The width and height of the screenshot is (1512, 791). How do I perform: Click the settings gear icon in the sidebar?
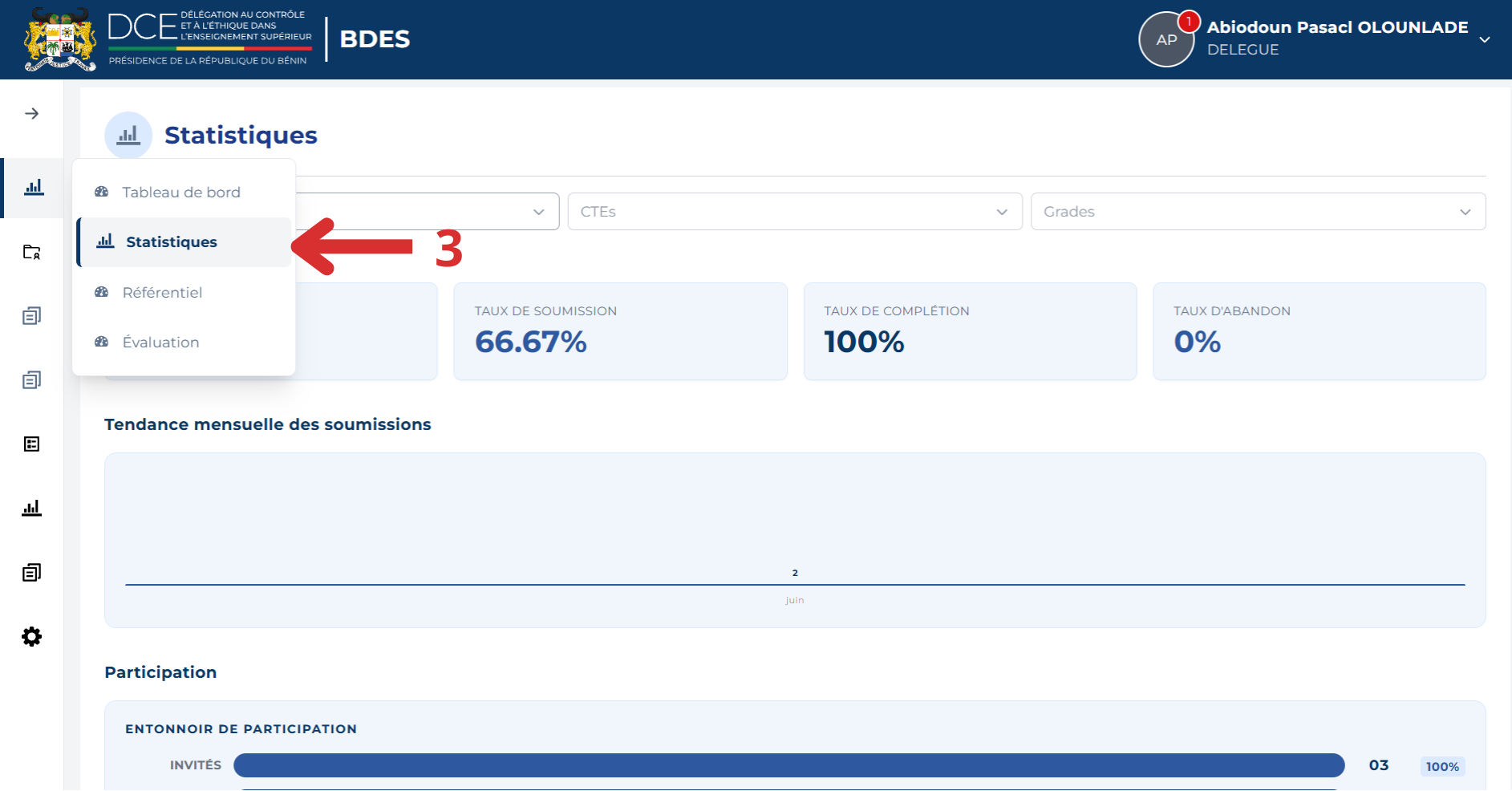[x=32, y=637]
